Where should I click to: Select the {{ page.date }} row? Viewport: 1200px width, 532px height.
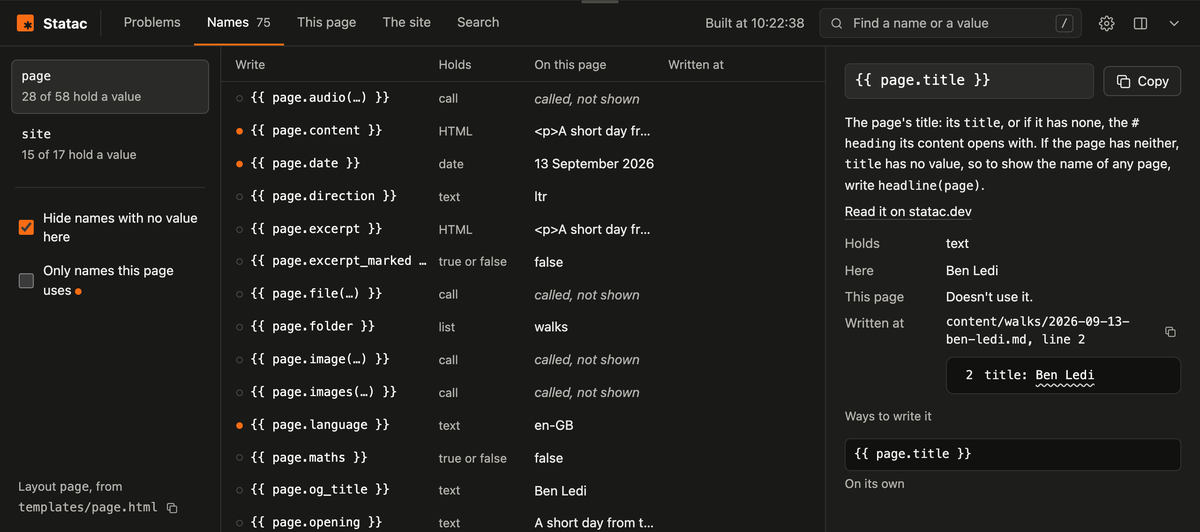[x=522, y=163]
